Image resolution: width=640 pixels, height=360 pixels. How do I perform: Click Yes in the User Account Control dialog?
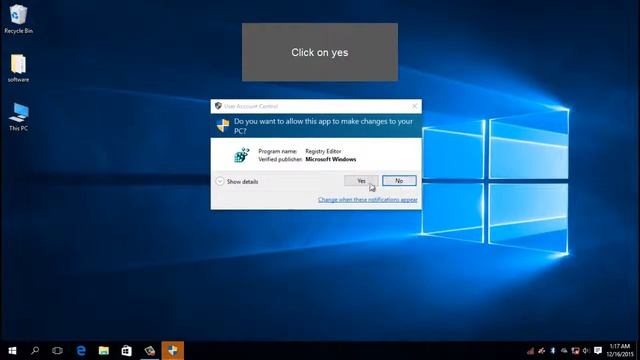[361, 181]
